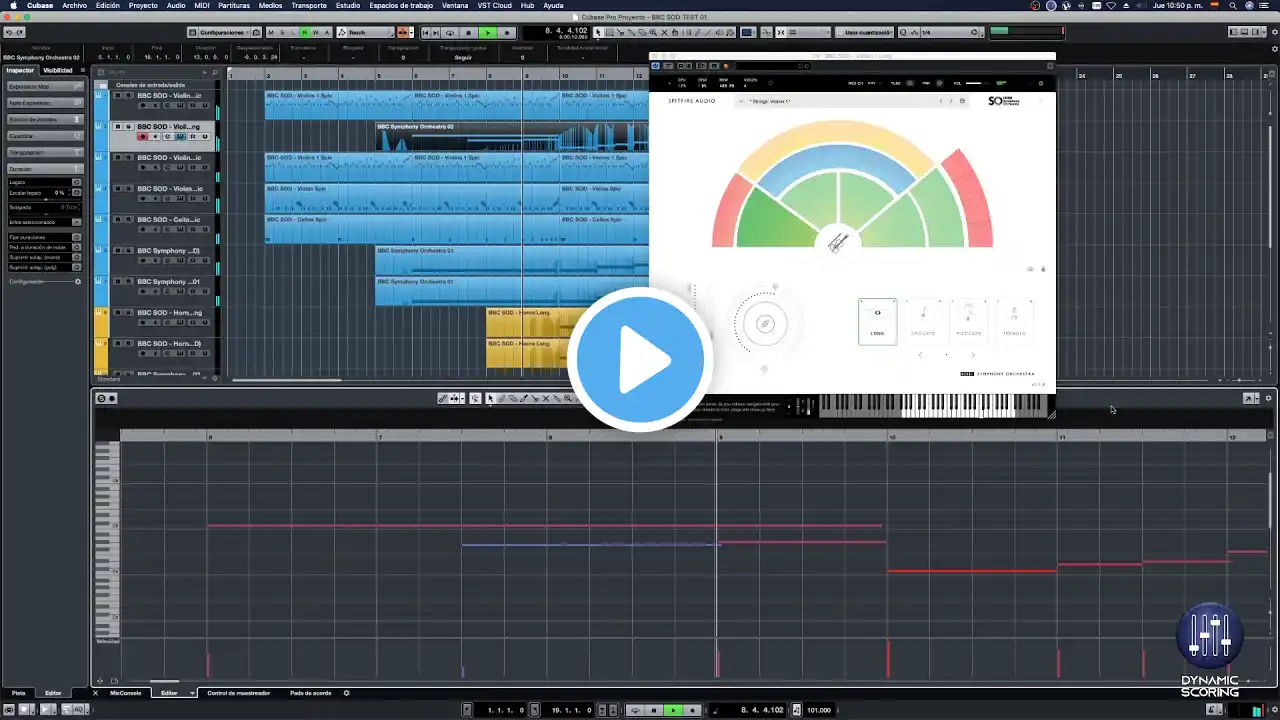The width and height of the screenshot is (1280, 720).
Task: Switch to the MixConsole tab
Action: pos(126,693)
